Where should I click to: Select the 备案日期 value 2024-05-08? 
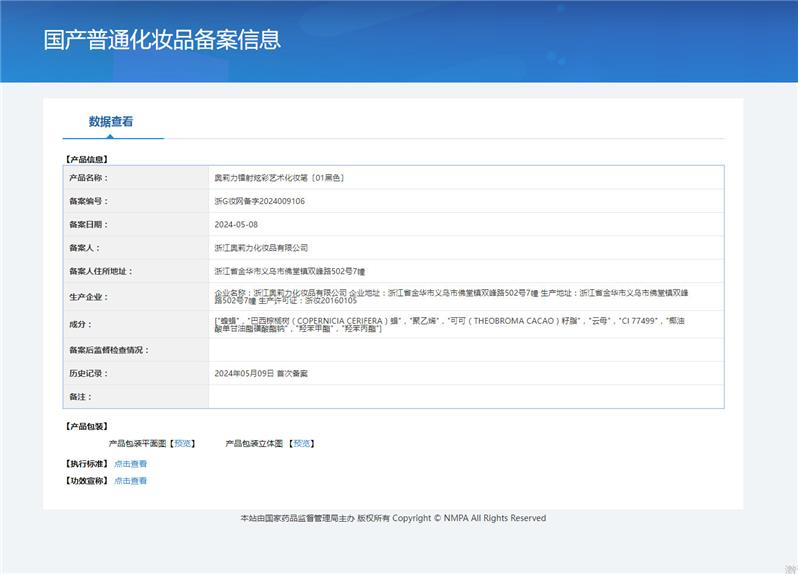(x=236, y=224)
